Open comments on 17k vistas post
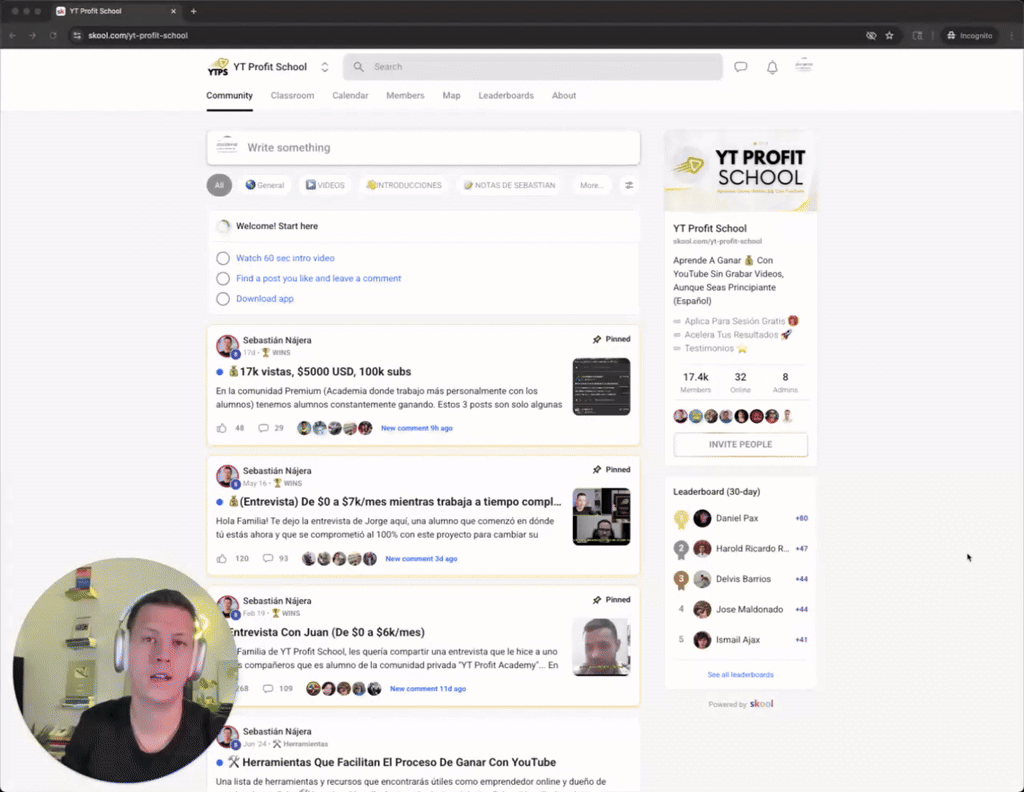The image size is (1024, 792). pyautogui.click(x=263, y=428)
